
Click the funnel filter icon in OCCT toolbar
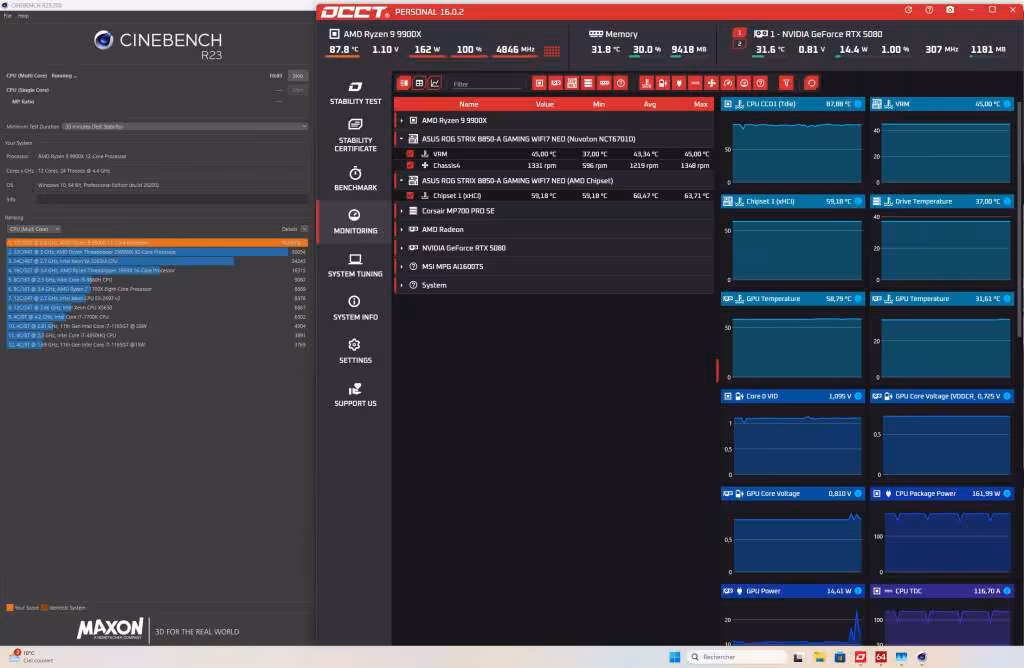(x=786, y=83)
